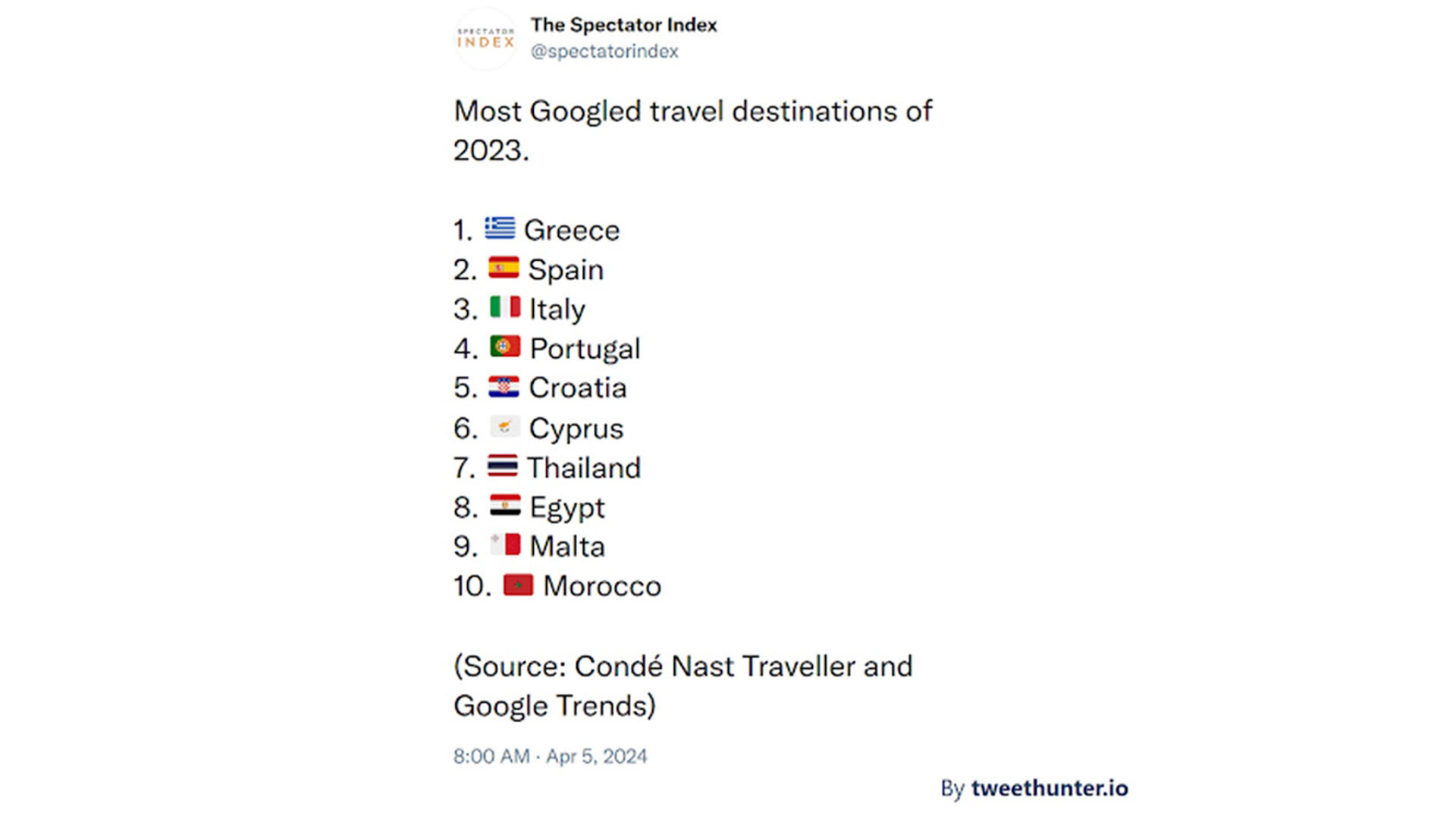Viewport: 1456px width, 819px height.
Task: Open the 8:00 AM Apr 5, 2024 timestamp
Action: coord(550,756)
